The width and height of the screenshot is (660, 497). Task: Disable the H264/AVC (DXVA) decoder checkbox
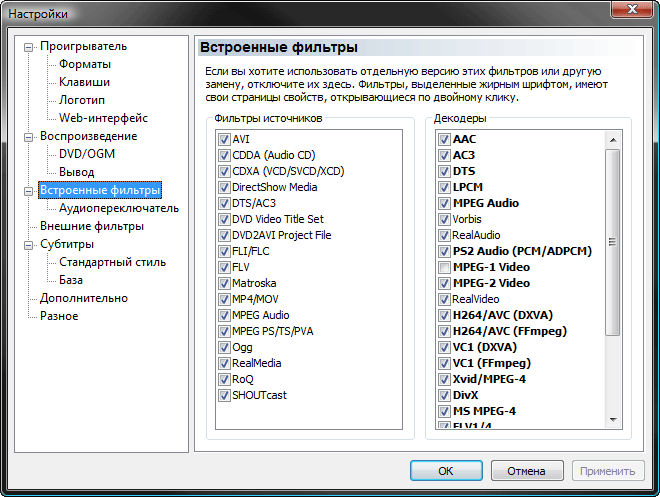coord(444,315)
